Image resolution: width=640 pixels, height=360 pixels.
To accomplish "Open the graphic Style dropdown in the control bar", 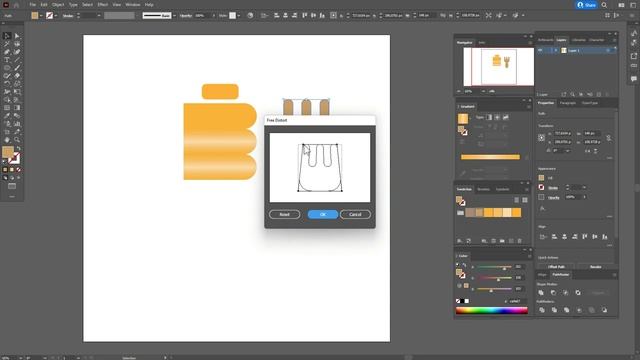I will 239,16.
